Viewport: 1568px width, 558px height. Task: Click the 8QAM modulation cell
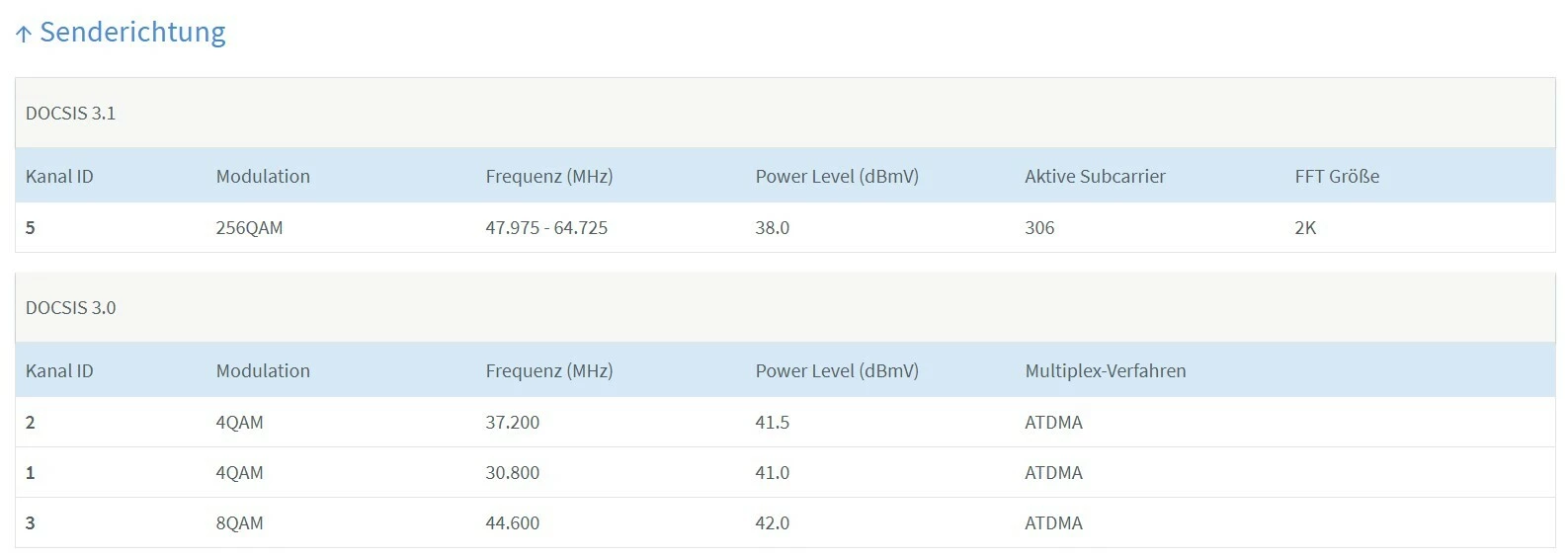tap(239, 523)
